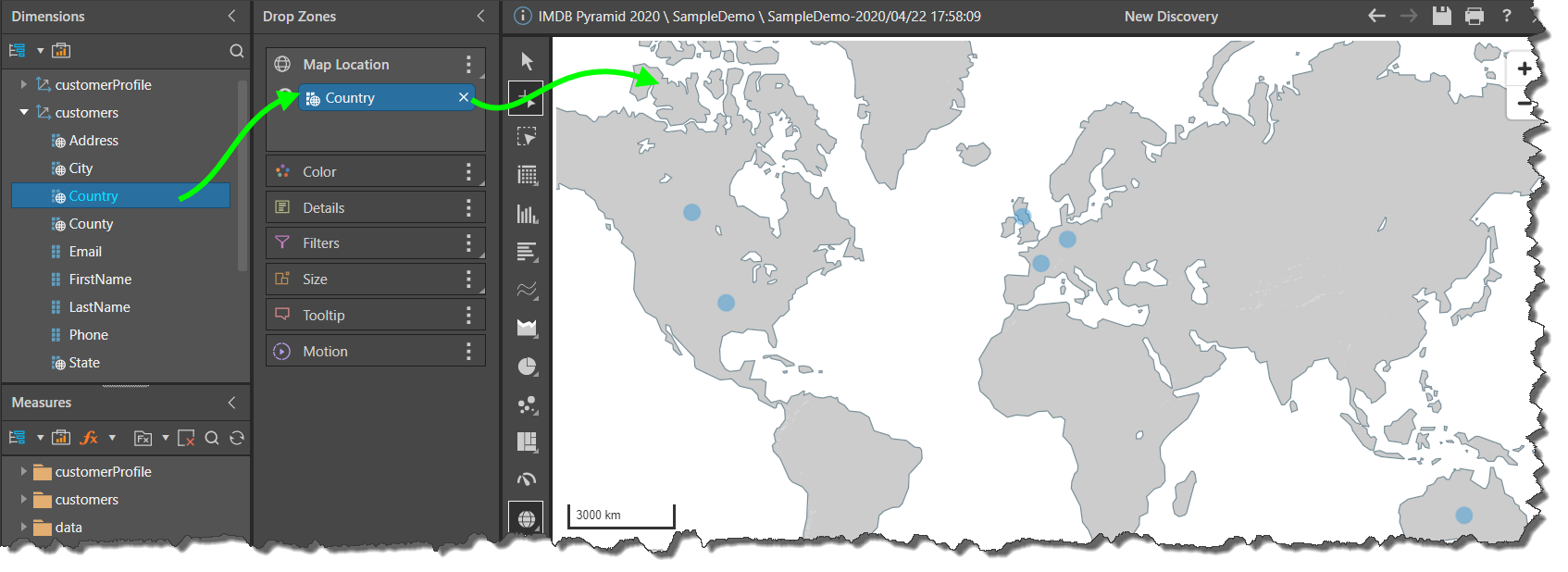Click the Australia data point on map

1463,516
